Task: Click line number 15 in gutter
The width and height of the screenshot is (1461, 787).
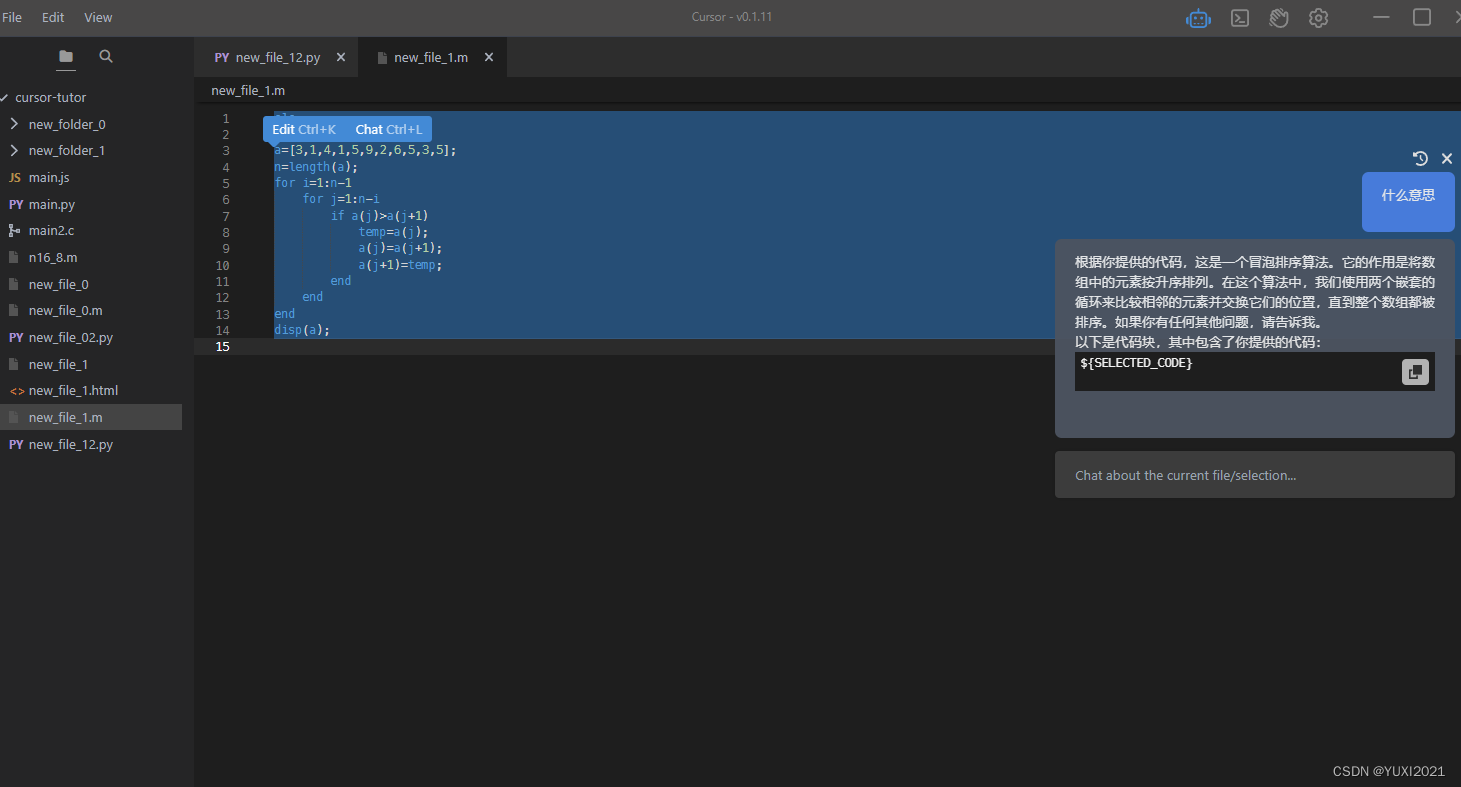Action: [222, 346]
